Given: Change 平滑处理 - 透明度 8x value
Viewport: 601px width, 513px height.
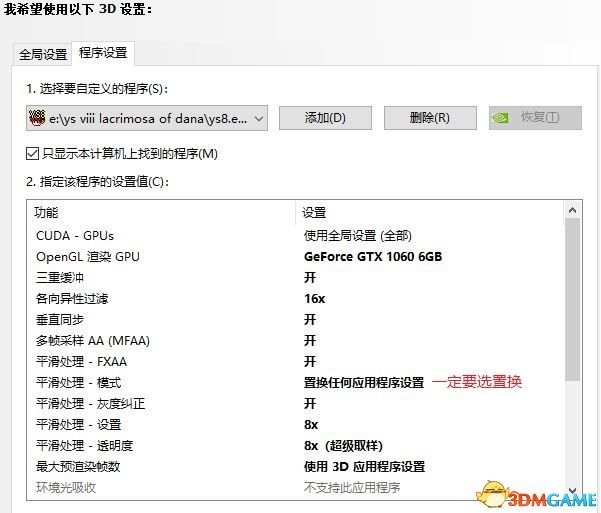Looking at the screenshot, I should coord(343,445).
